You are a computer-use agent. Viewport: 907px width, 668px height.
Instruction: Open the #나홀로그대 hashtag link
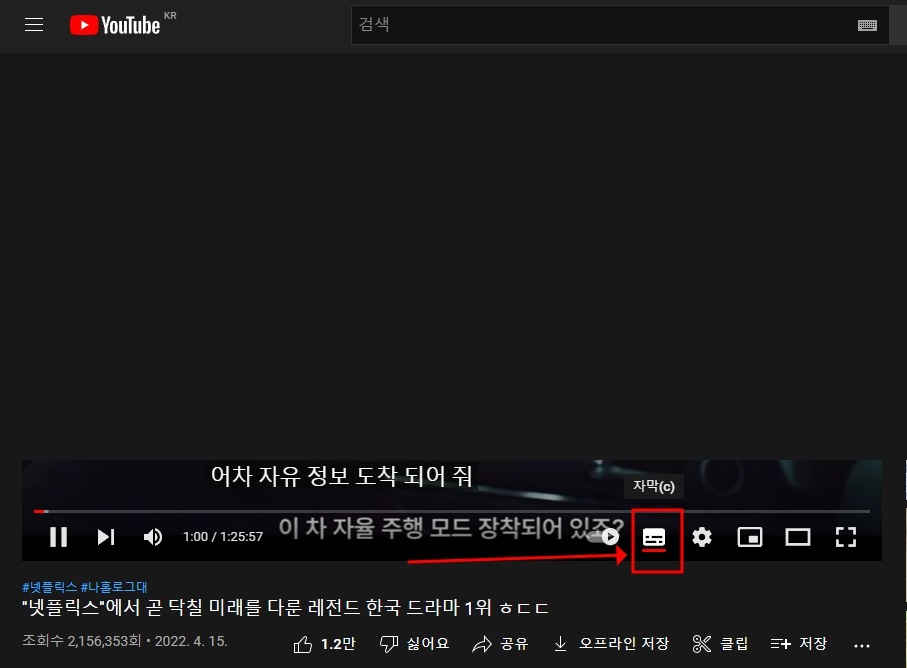pos(114,587)
